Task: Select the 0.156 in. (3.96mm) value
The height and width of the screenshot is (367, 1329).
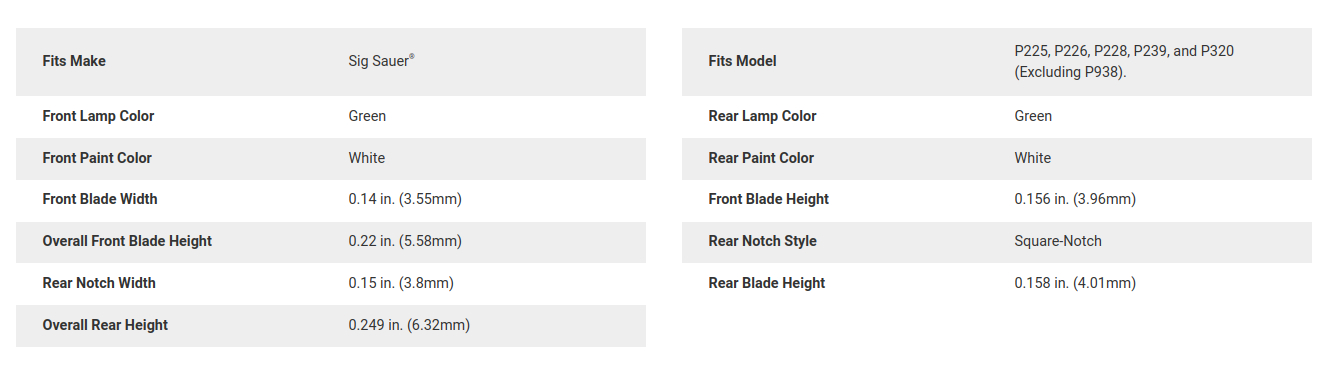Action: pyautogui.click(x=1075, y=199)
